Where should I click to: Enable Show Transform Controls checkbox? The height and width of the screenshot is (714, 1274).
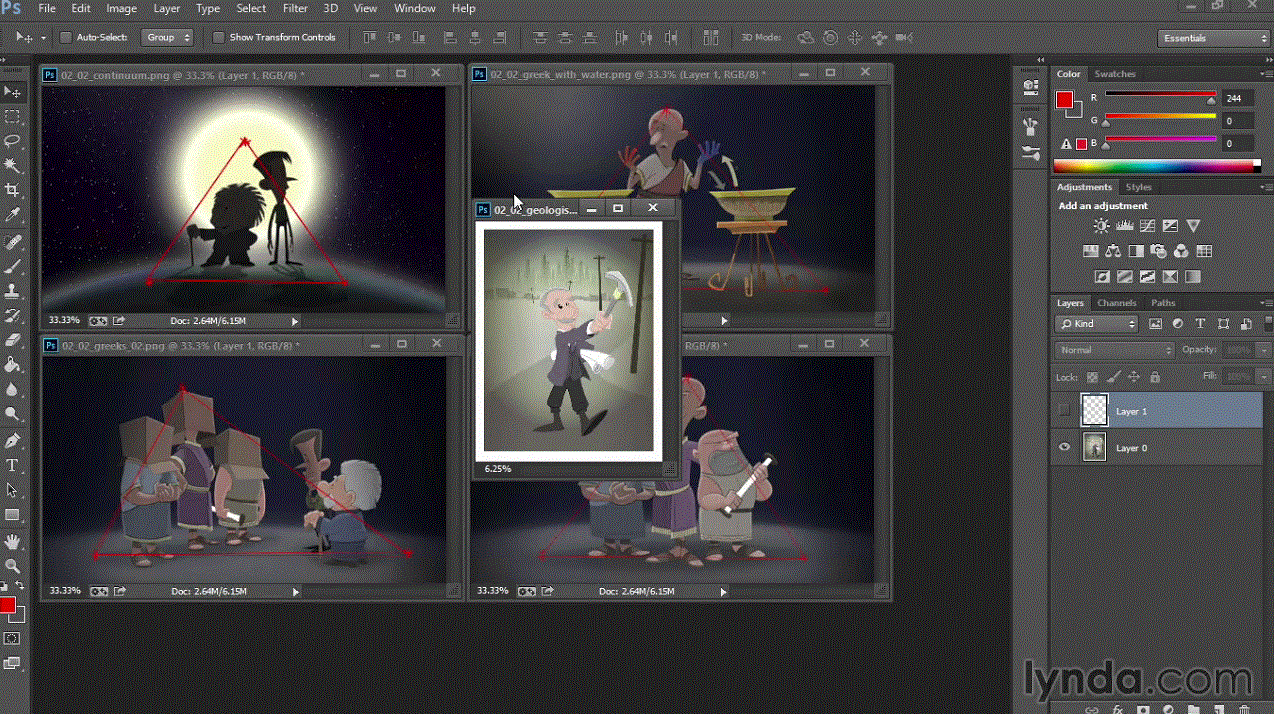(218, 37)
